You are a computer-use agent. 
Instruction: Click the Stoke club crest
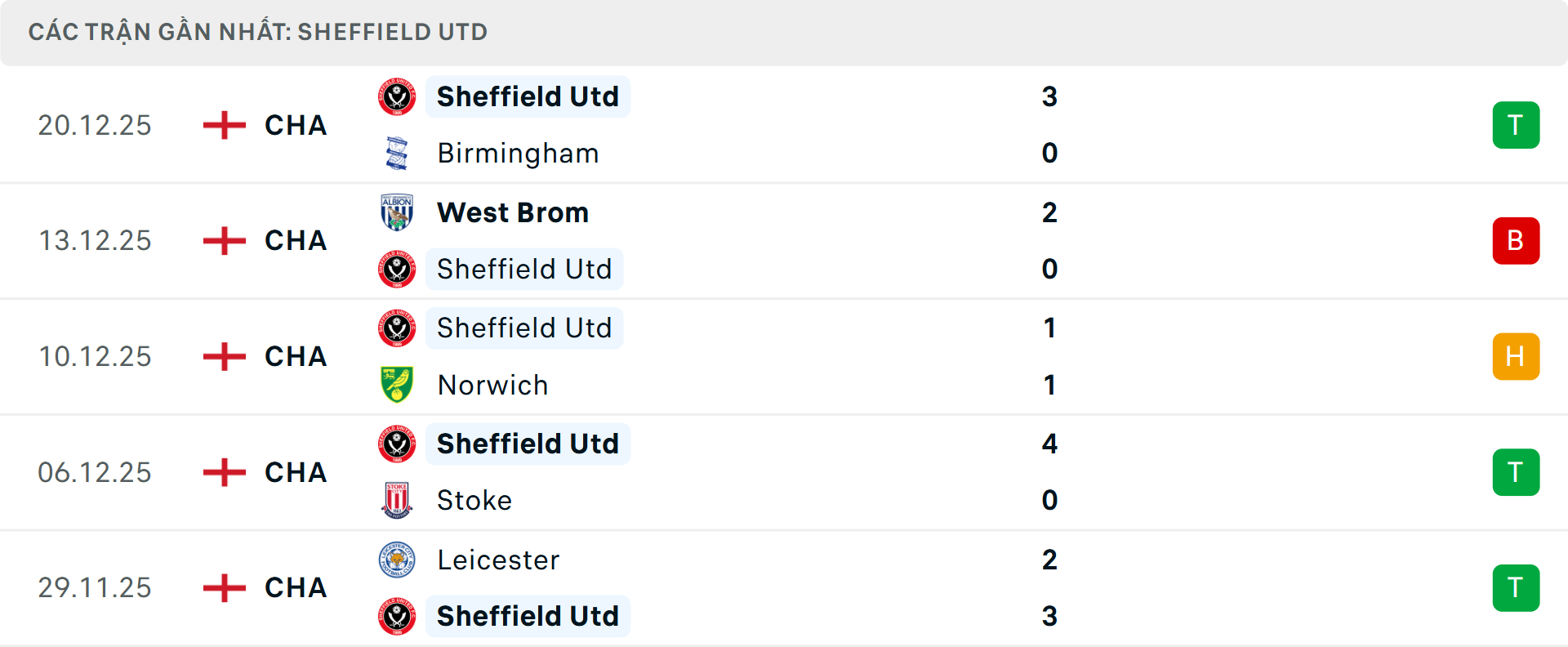(397, 500)
